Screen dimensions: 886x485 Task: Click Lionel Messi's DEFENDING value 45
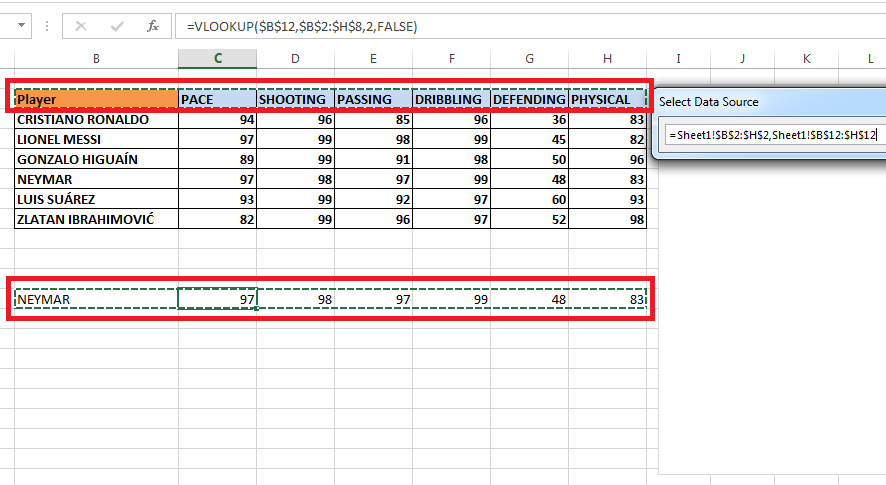pos(529,139)
